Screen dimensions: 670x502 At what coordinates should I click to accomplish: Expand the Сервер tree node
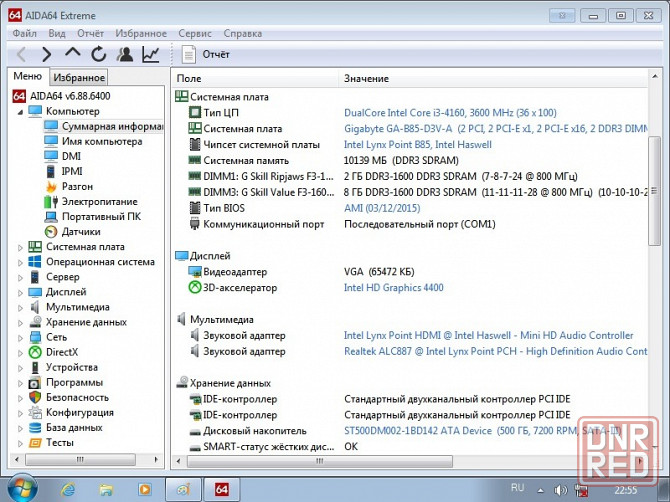pos(20,278)
